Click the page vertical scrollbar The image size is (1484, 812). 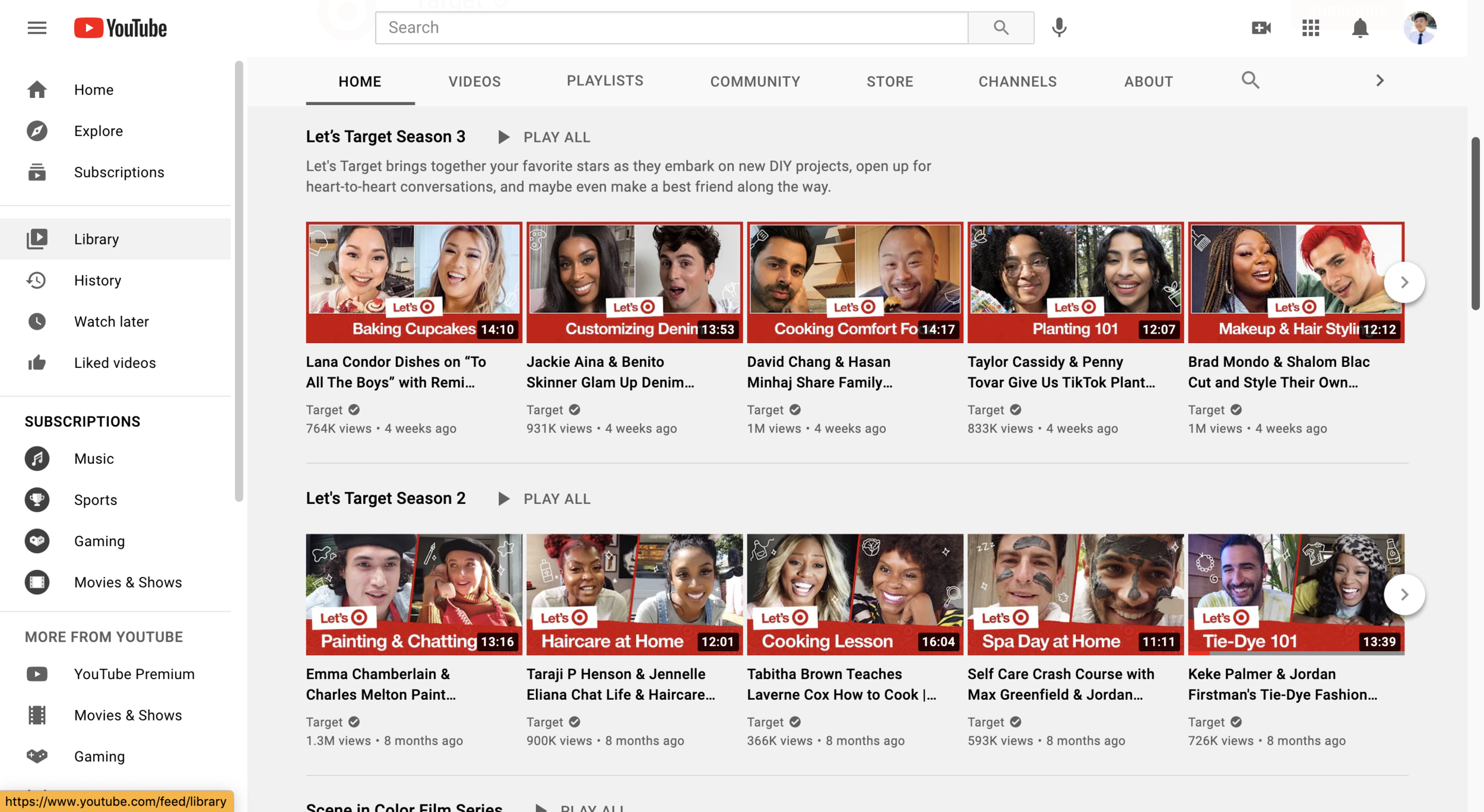coord(1476,223)
